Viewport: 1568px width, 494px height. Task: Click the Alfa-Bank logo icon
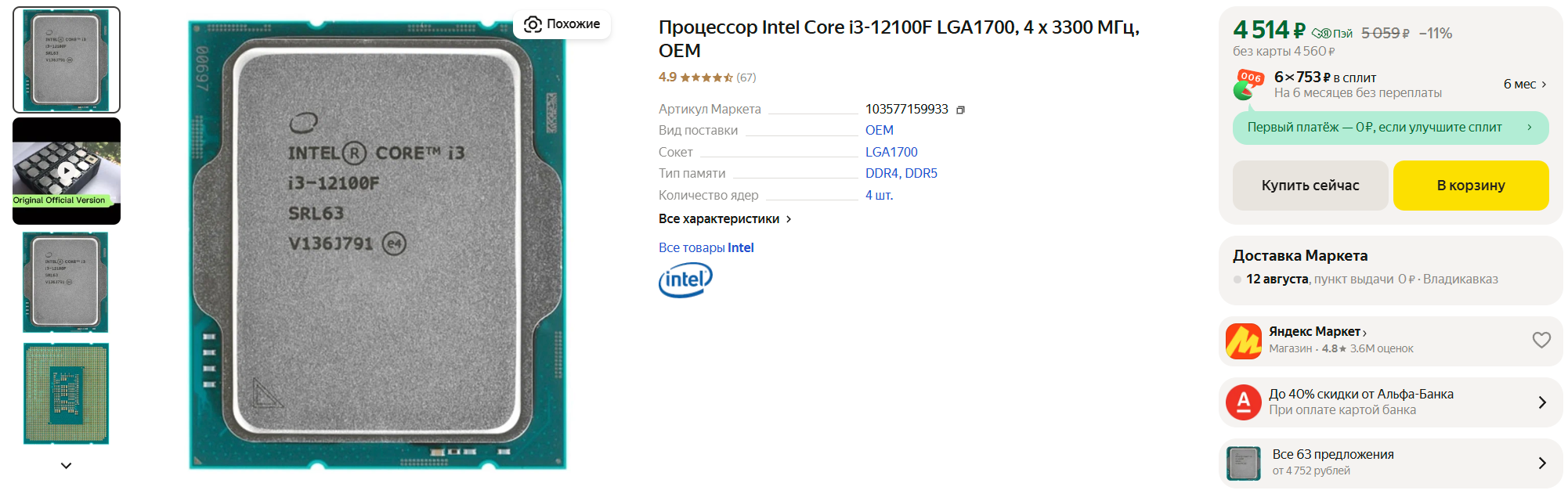1243,402
